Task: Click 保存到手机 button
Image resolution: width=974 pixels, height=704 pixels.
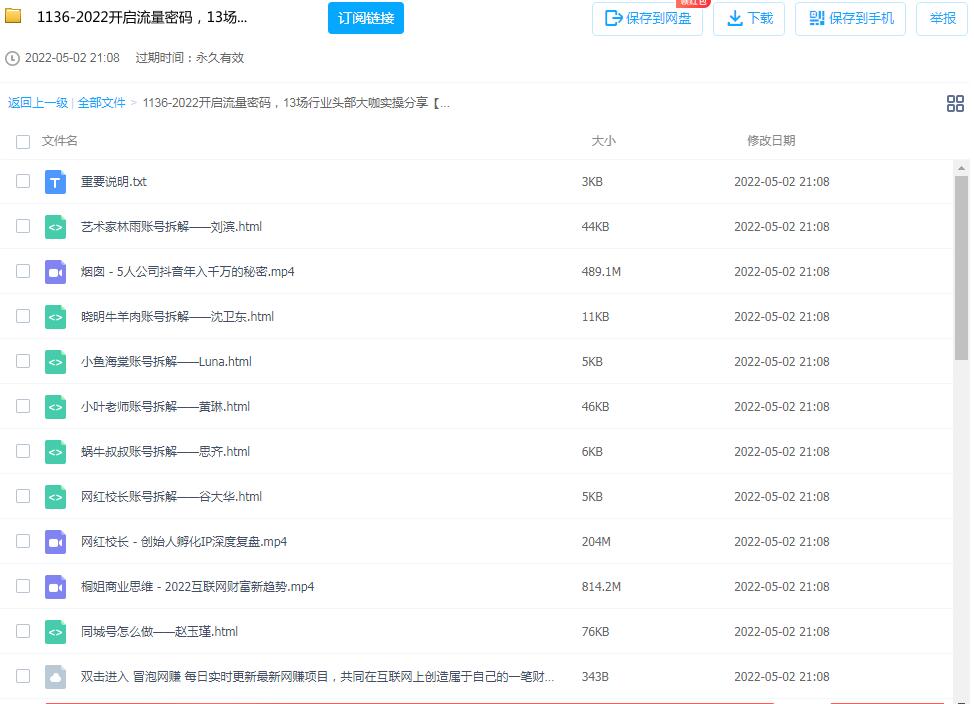Action: (850, 19)
